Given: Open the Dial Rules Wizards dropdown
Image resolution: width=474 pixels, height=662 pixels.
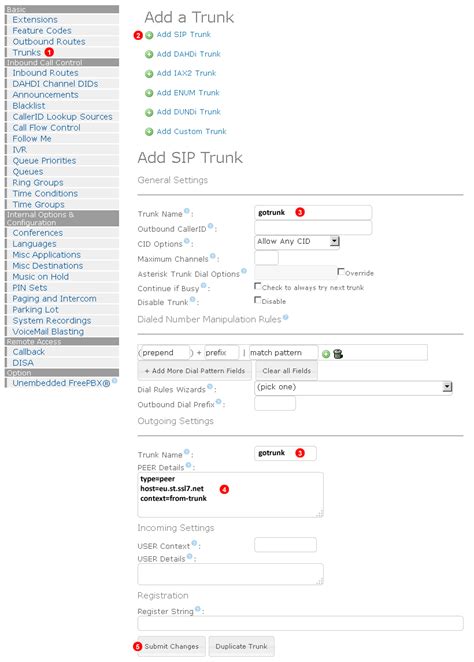Looking at the screenshot, I should pyautogui.click(x=353, y=387).
